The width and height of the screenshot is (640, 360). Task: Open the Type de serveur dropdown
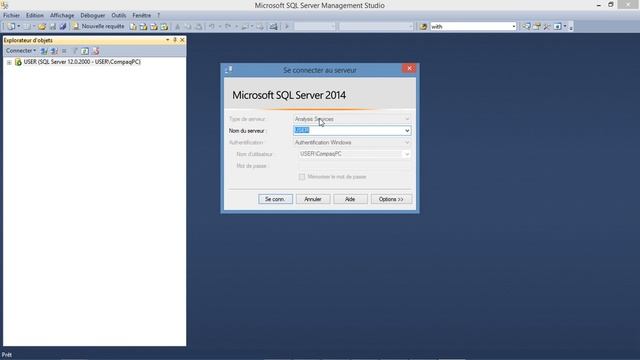click(407, 119)
